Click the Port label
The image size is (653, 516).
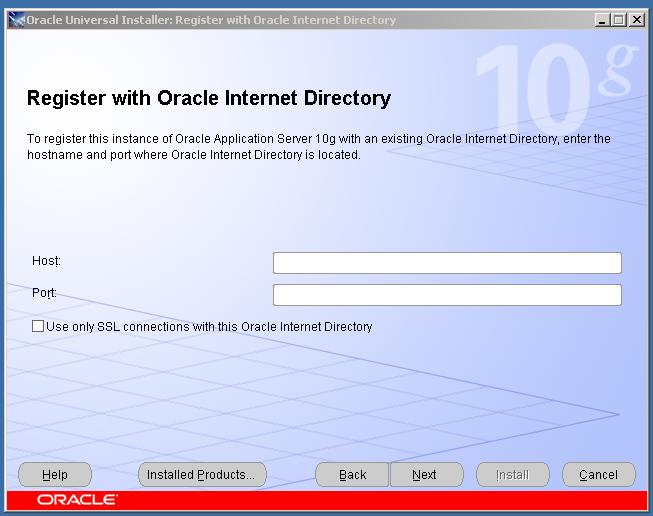[x=44, y=293]
